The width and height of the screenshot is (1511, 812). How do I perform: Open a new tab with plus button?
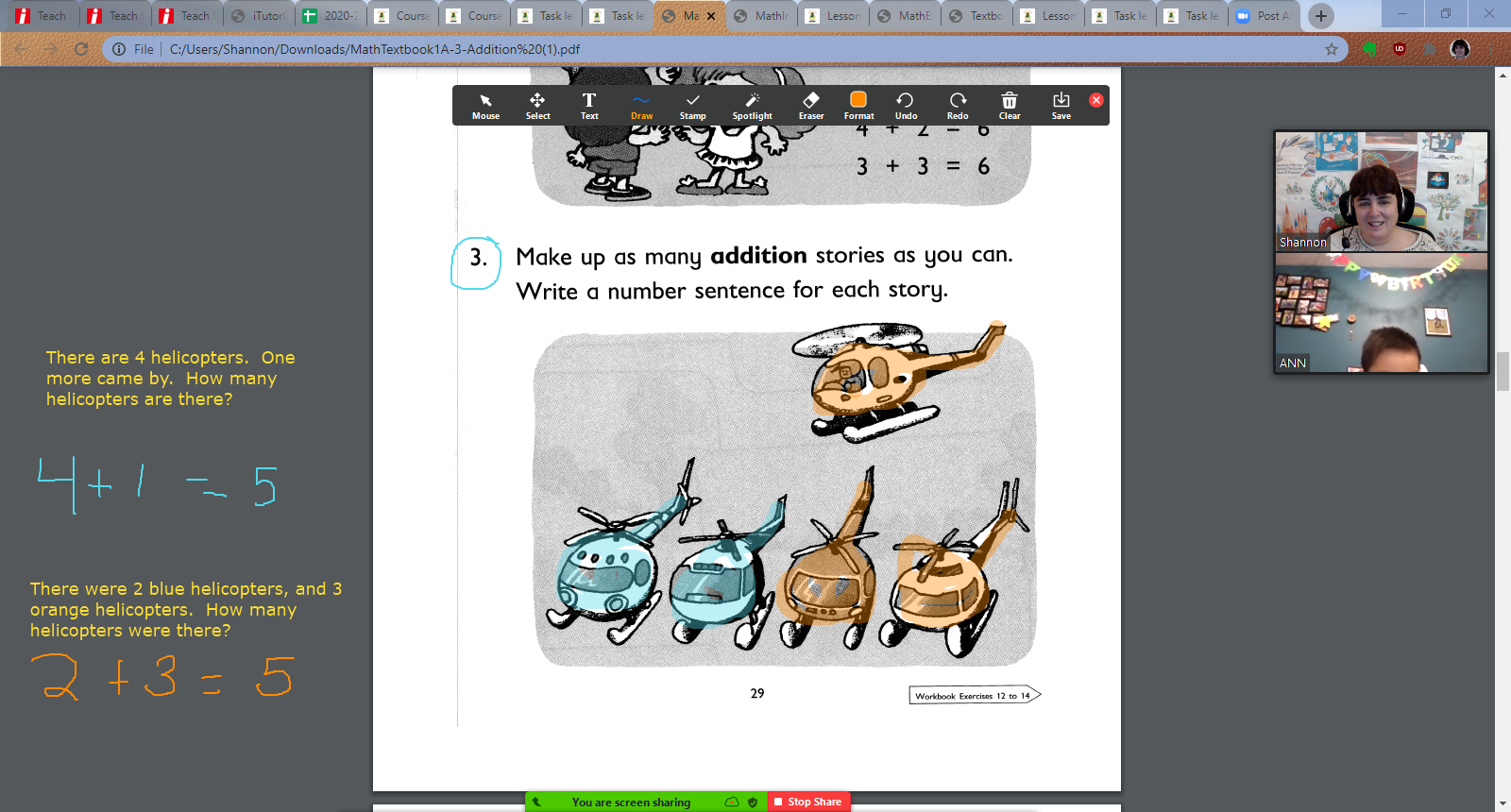[x=1321, y=16]
